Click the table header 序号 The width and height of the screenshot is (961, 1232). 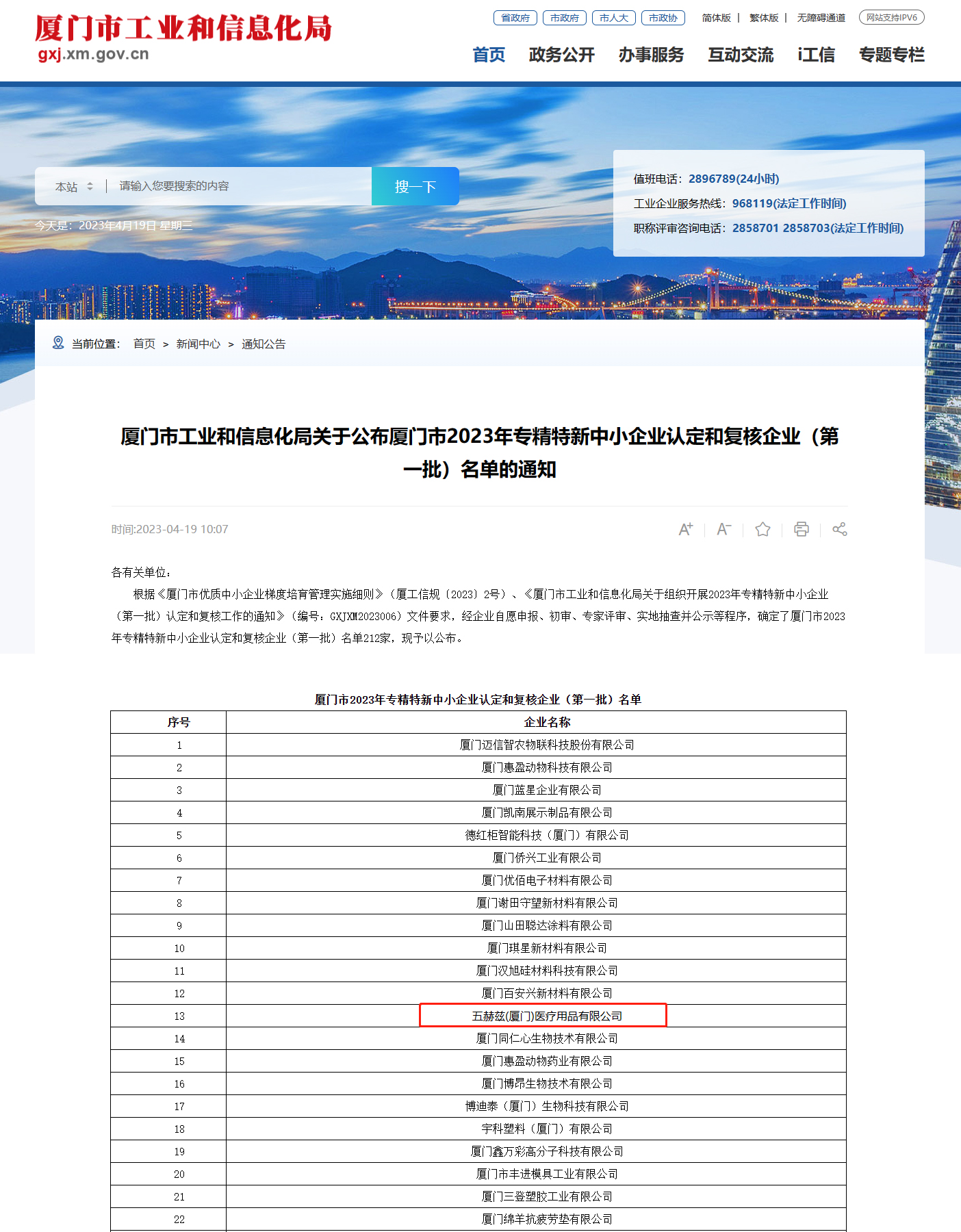point(168,722)
